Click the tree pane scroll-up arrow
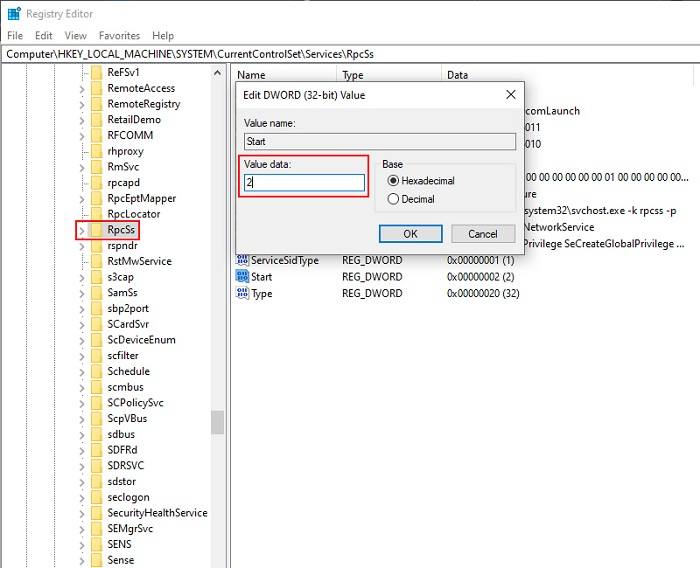The image size is (700, 568). tap(217, 72)
